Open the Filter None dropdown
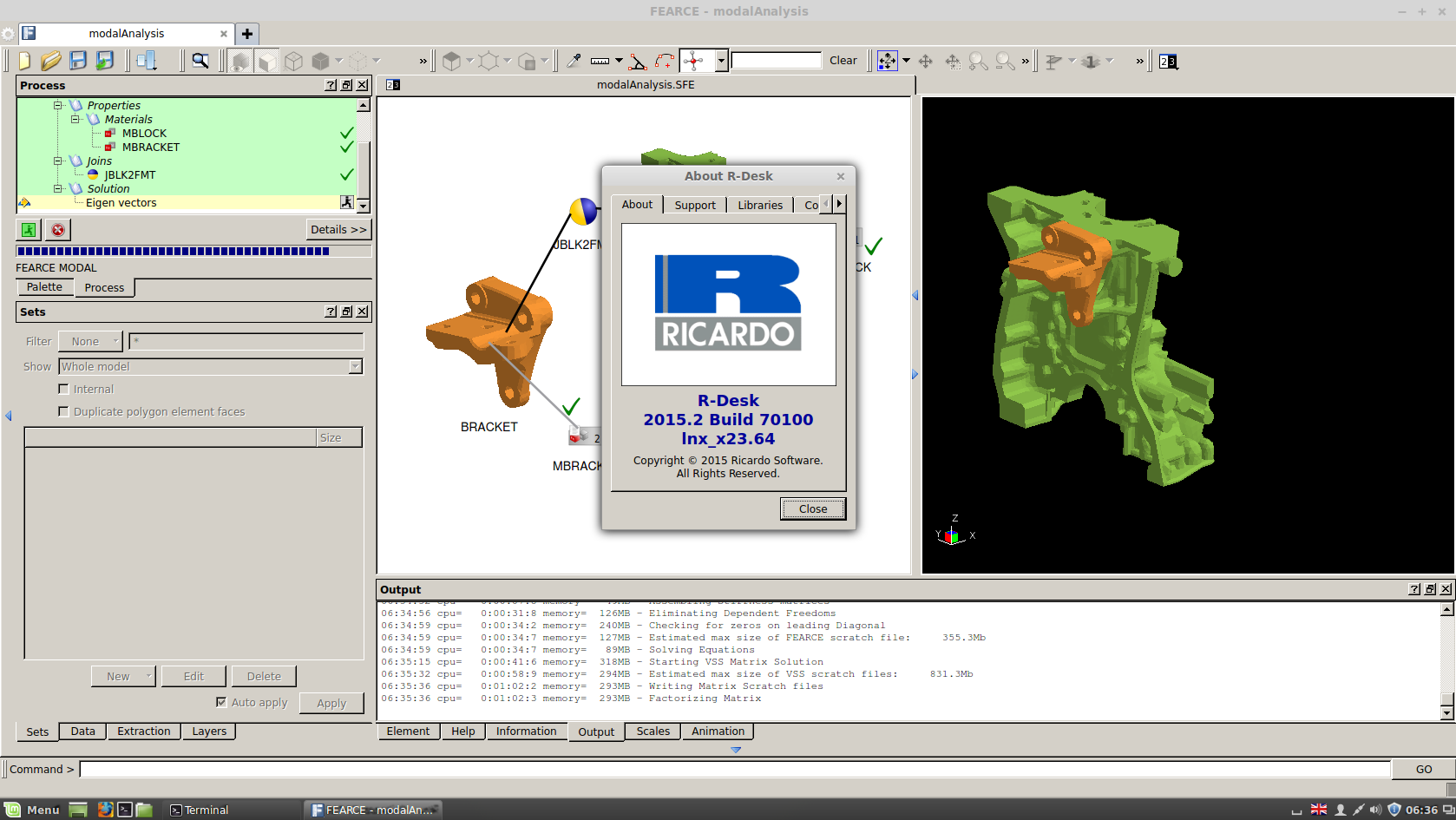 click(x=90, y=341)
